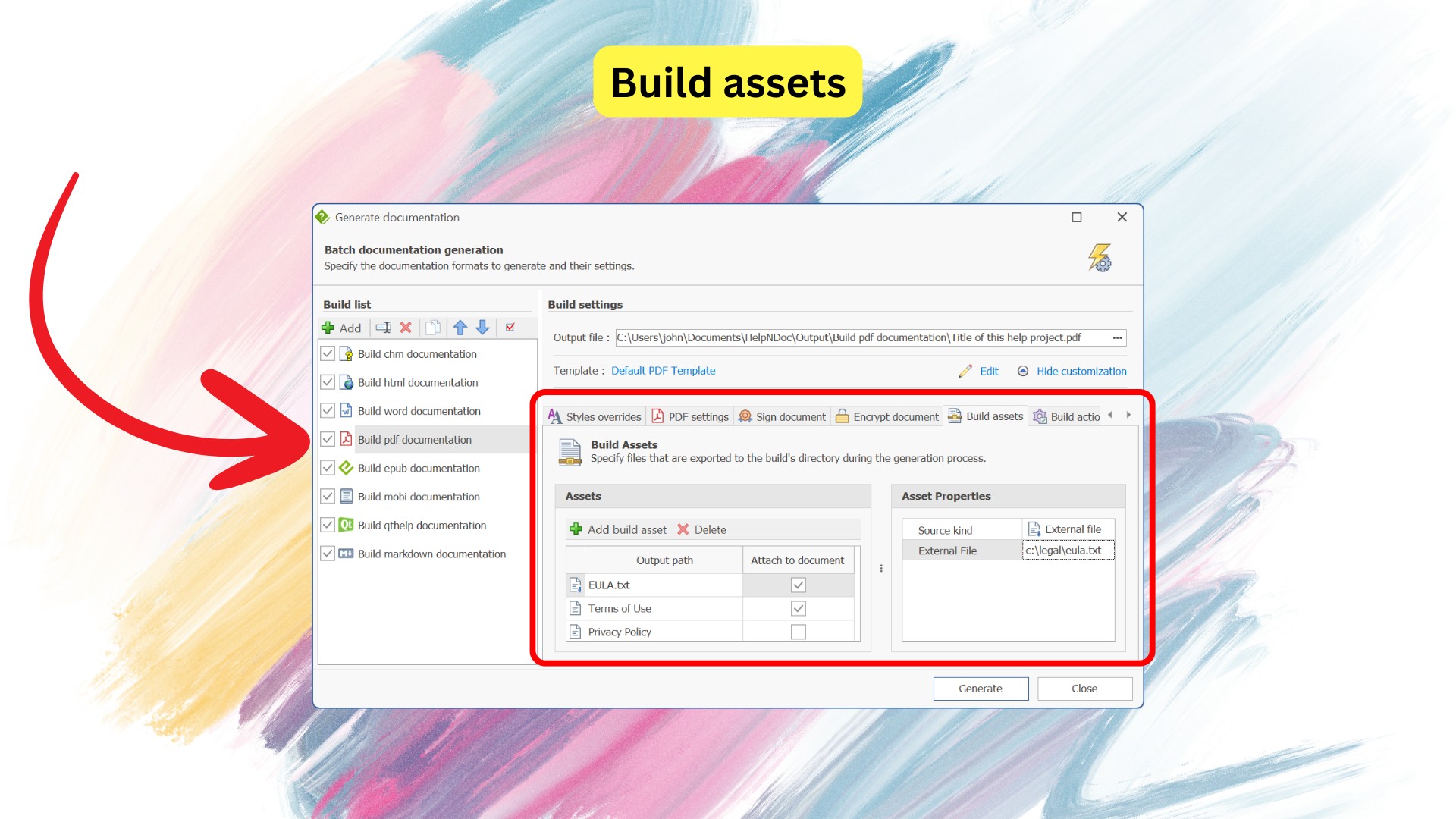
Task: Click External File path field c:\legal\eula.txt
Action: pyautogui.click(x=1068, y=551)
